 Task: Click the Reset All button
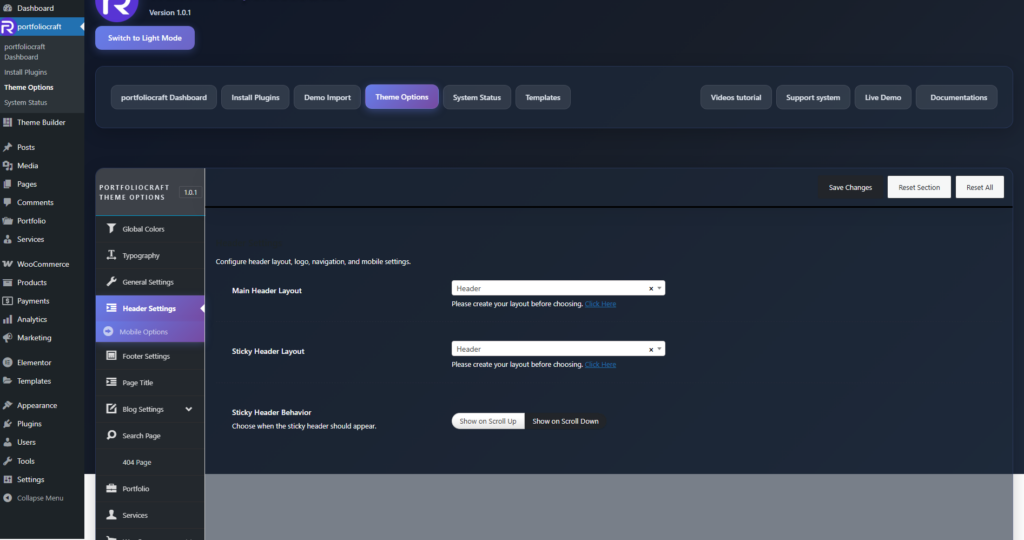979,187
